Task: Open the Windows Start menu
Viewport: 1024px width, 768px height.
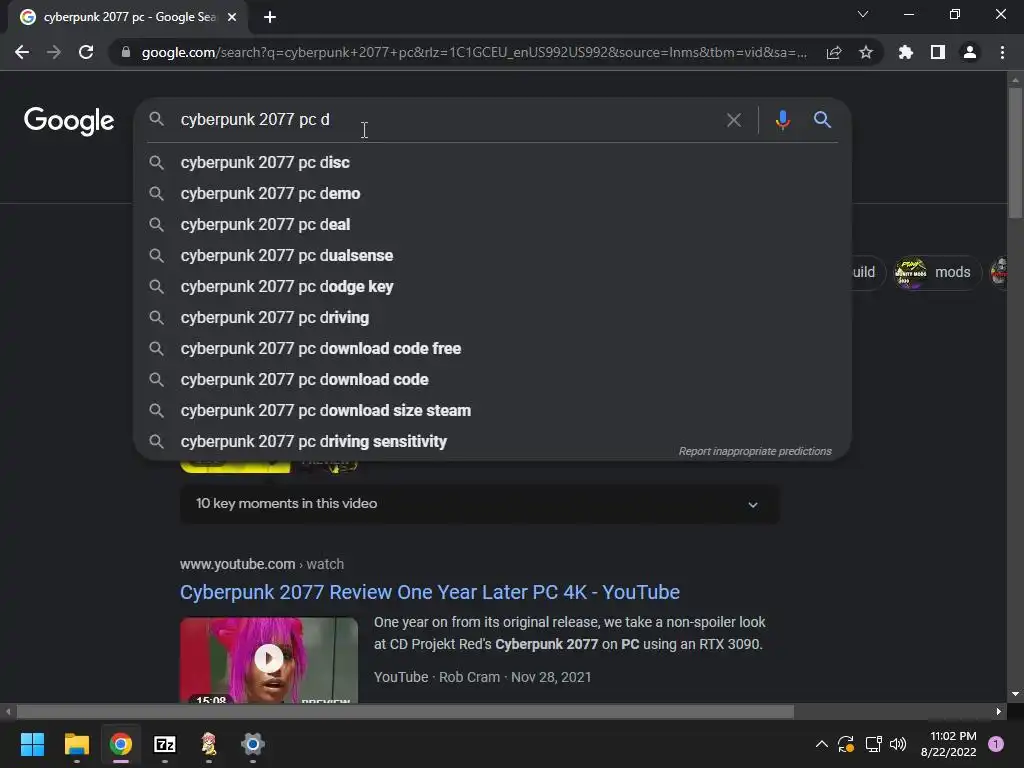Action: point(32,744)
